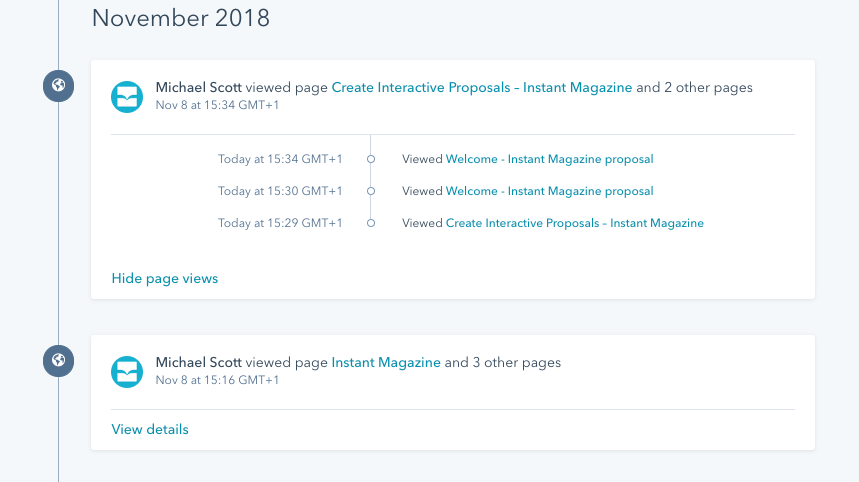Screen dimensions: 859x482
Task: Click teal inbox avatar in first activity card
Action: click(127, 97)
